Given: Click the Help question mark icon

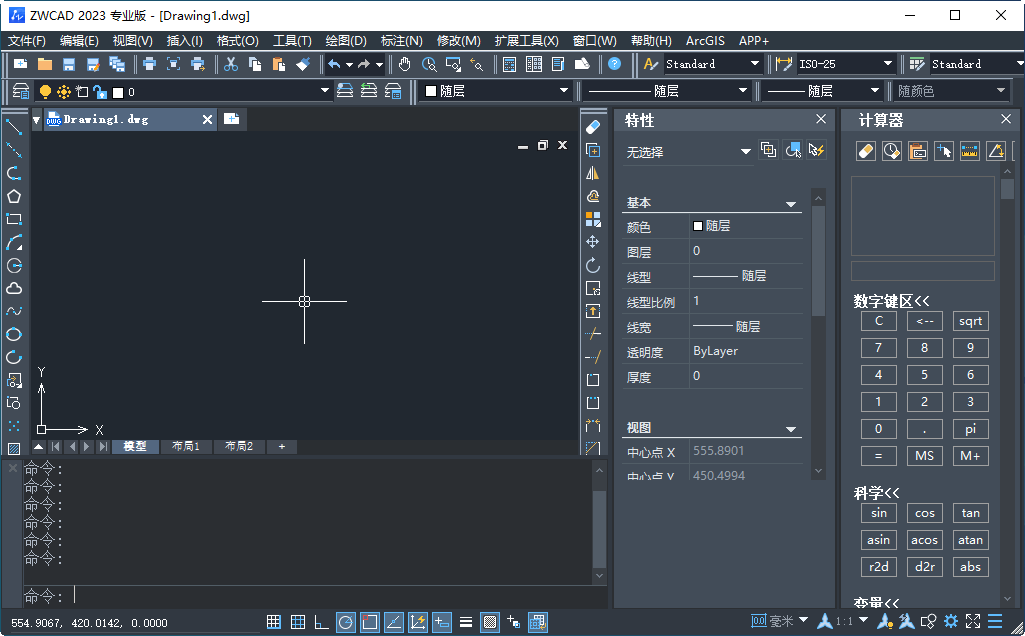Looking at the screenshot, I should point(614,64).
